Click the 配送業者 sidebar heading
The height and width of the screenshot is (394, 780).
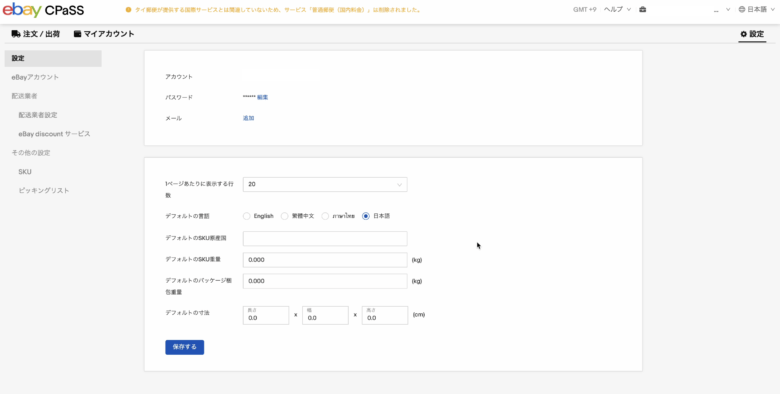pos(24,96)
